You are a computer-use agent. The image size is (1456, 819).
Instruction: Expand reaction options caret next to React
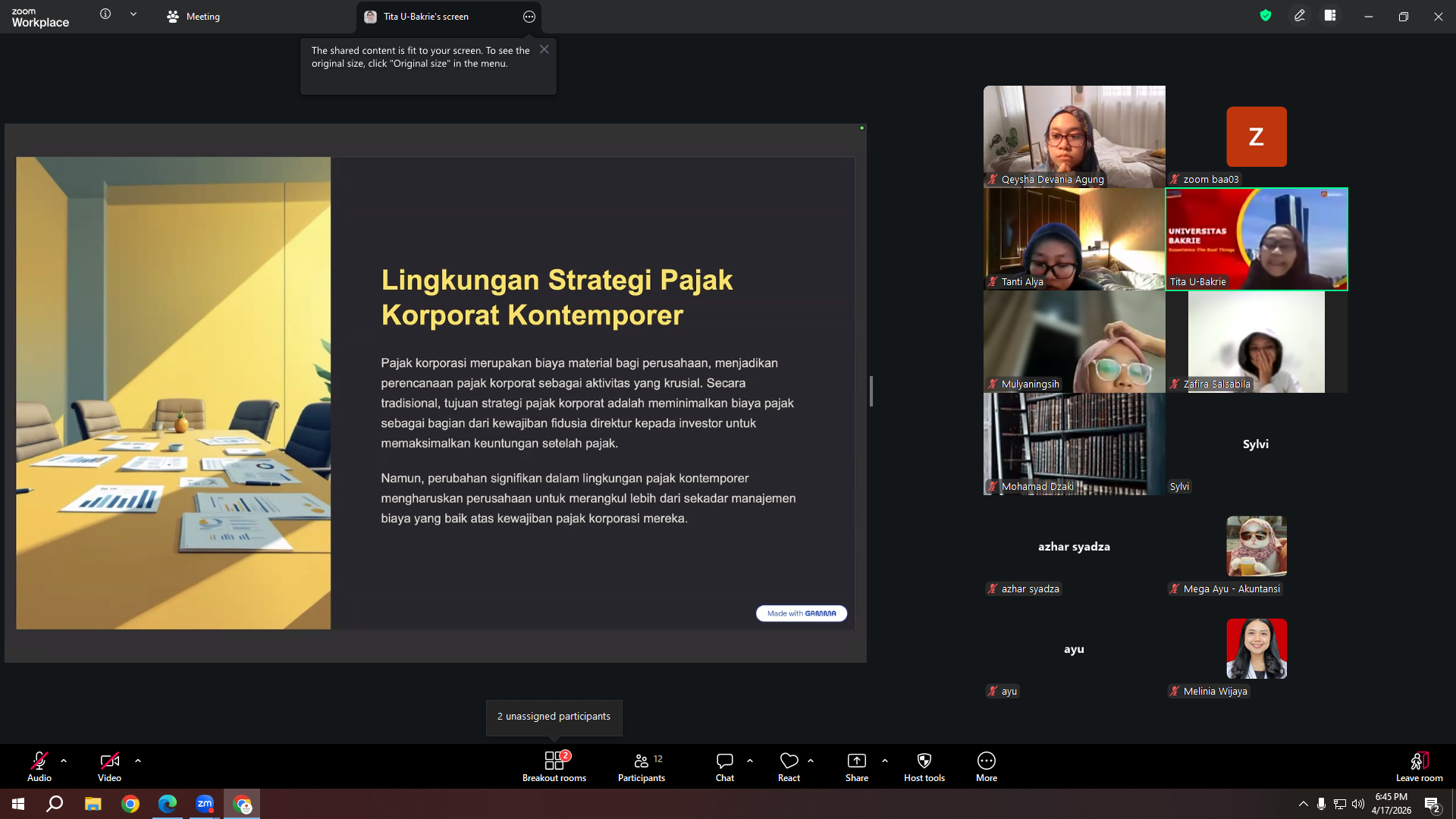pyautogui.click(x=811, y=761)
